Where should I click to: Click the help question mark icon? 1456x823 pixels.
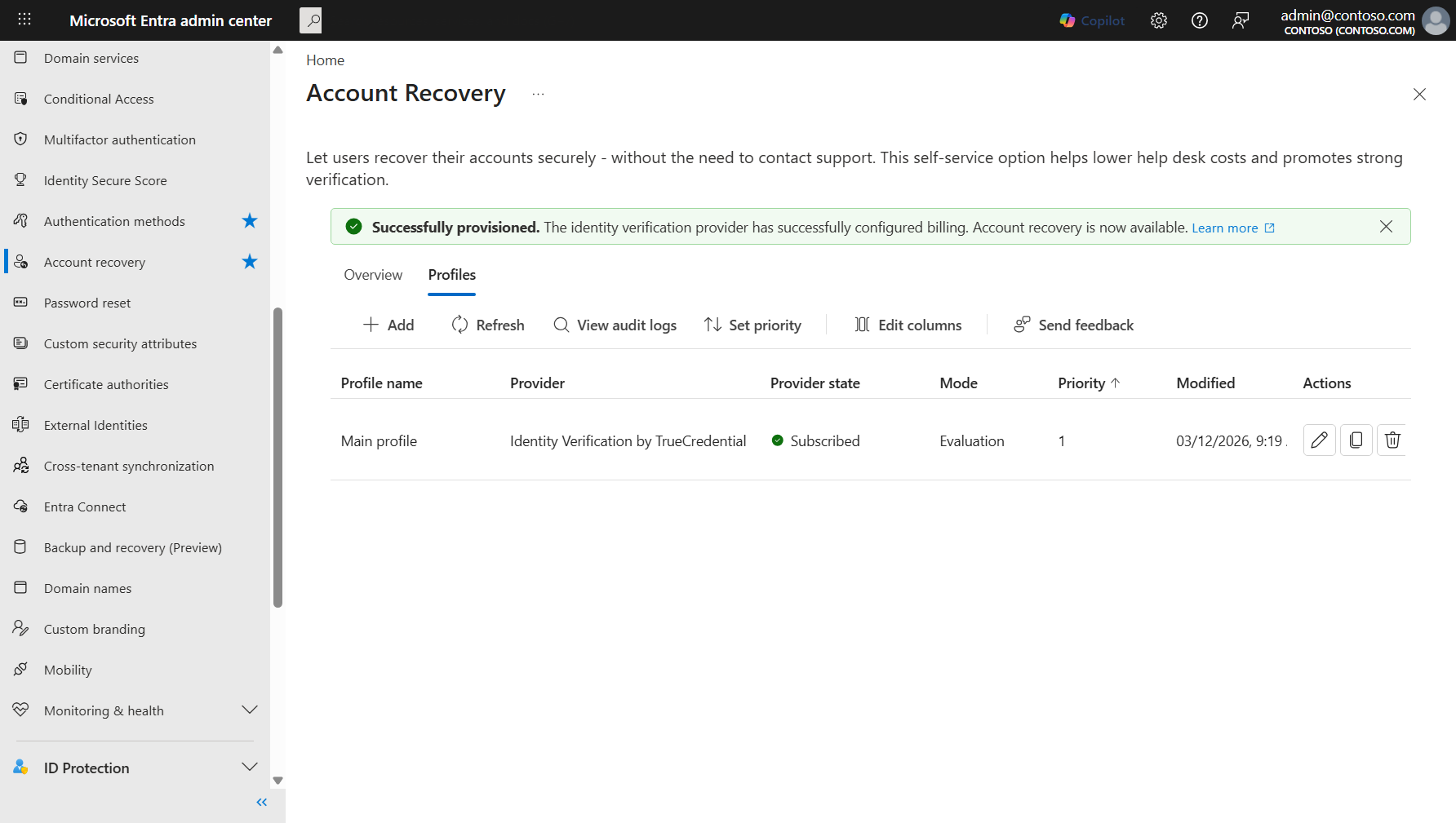coord(1200,20)
